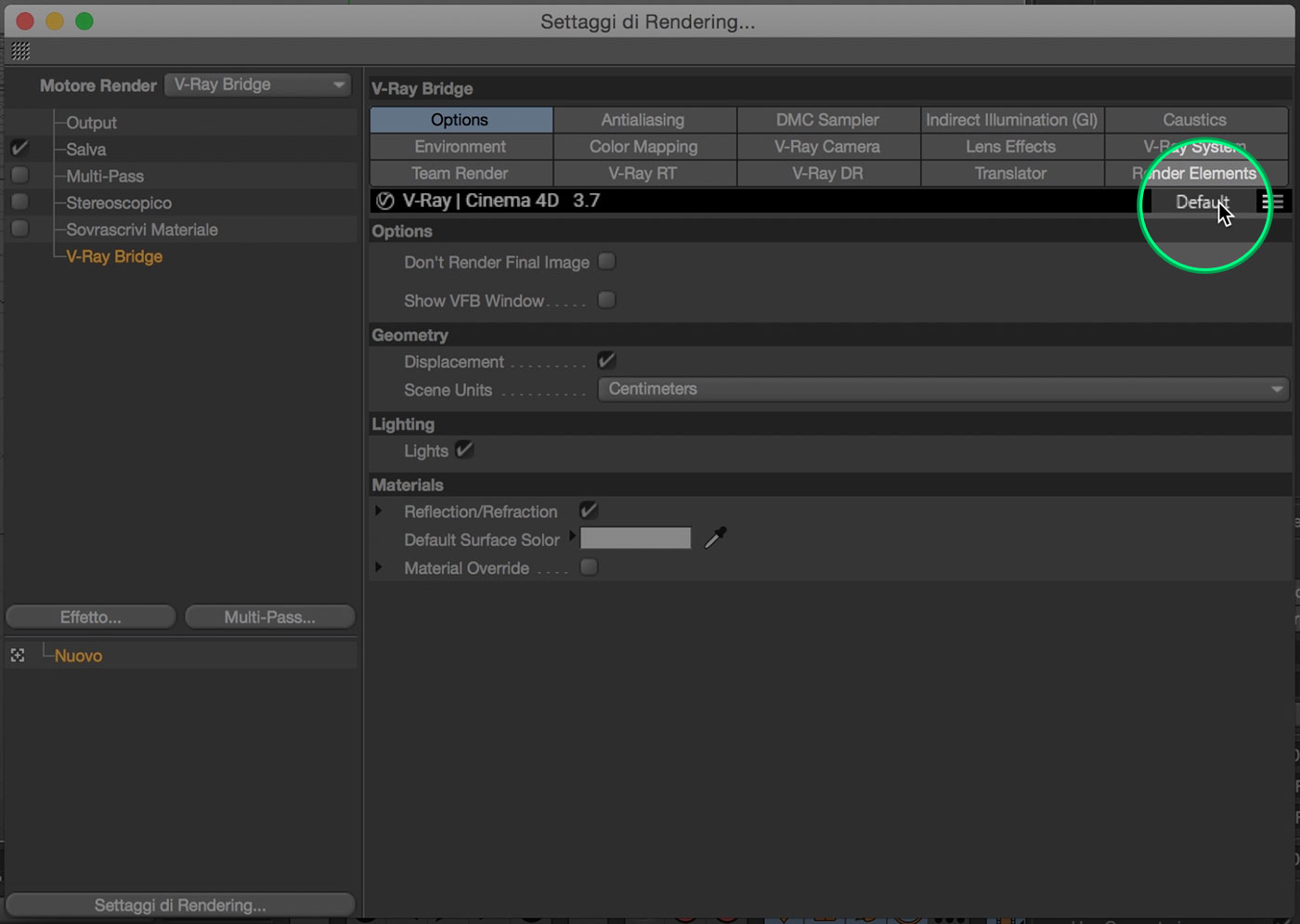The image size is (1300, 924).
Task: Toggle the Lights checkbox
Action: (465, 450)
